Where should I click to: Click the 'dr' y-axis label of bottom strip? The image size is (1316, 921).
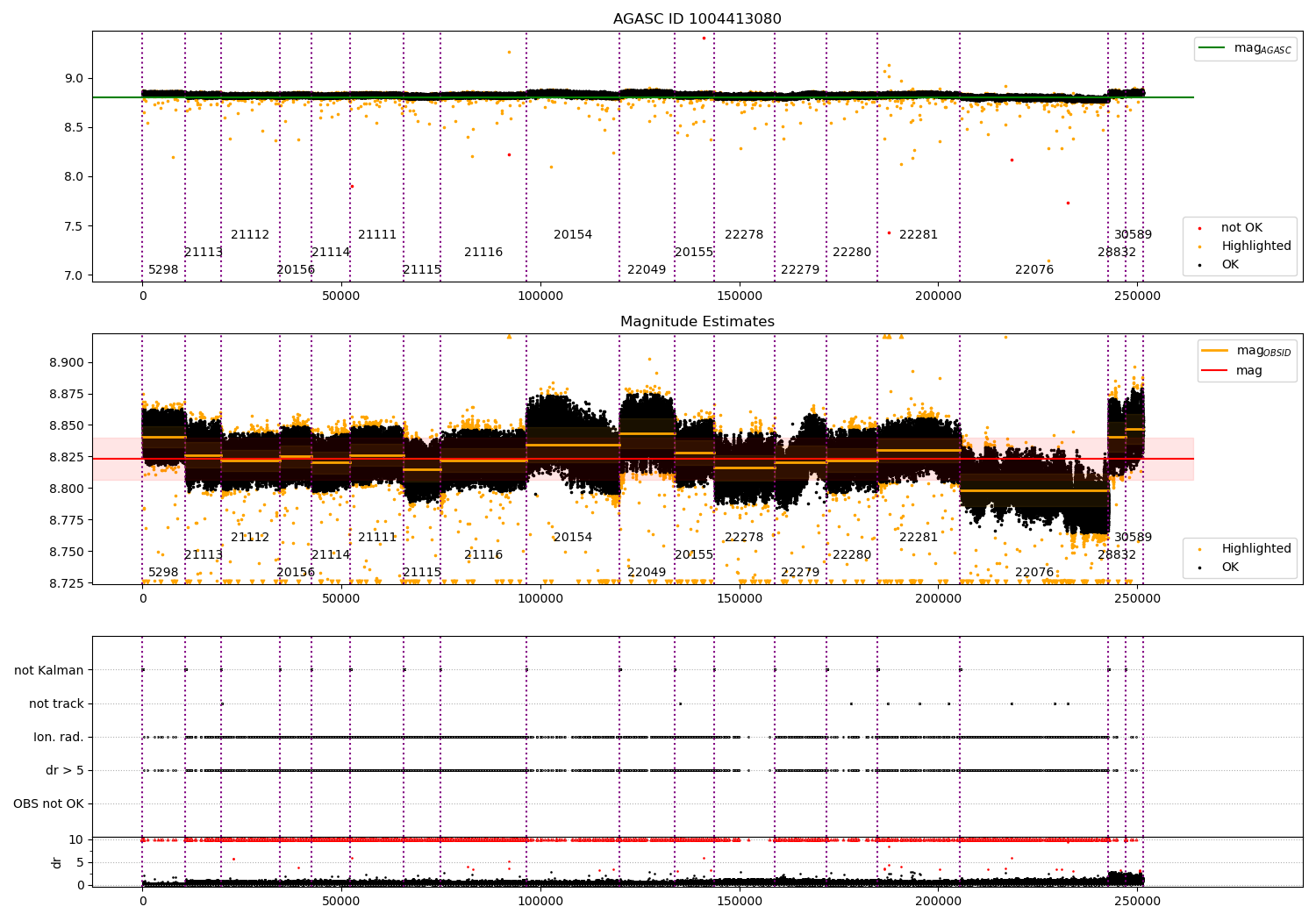click(57, 862)
